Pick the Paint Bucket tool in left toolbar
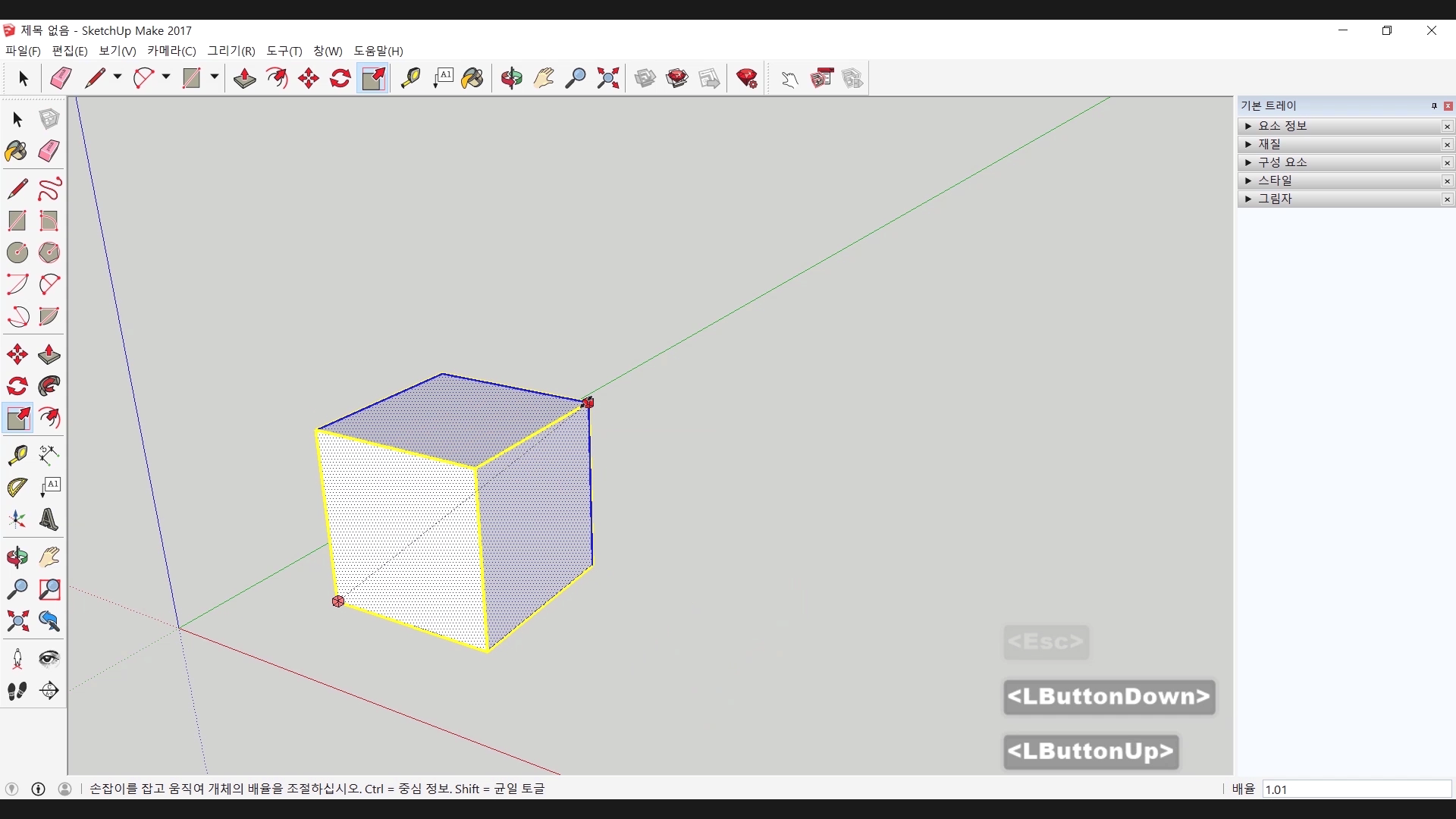 (16, 151)
